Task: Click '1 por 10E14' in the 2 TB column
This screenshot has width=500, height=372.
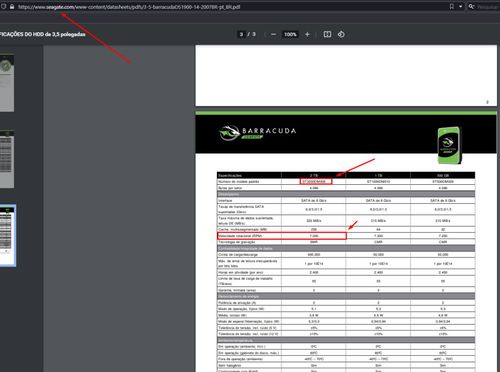Action: (x=314, y=264)
